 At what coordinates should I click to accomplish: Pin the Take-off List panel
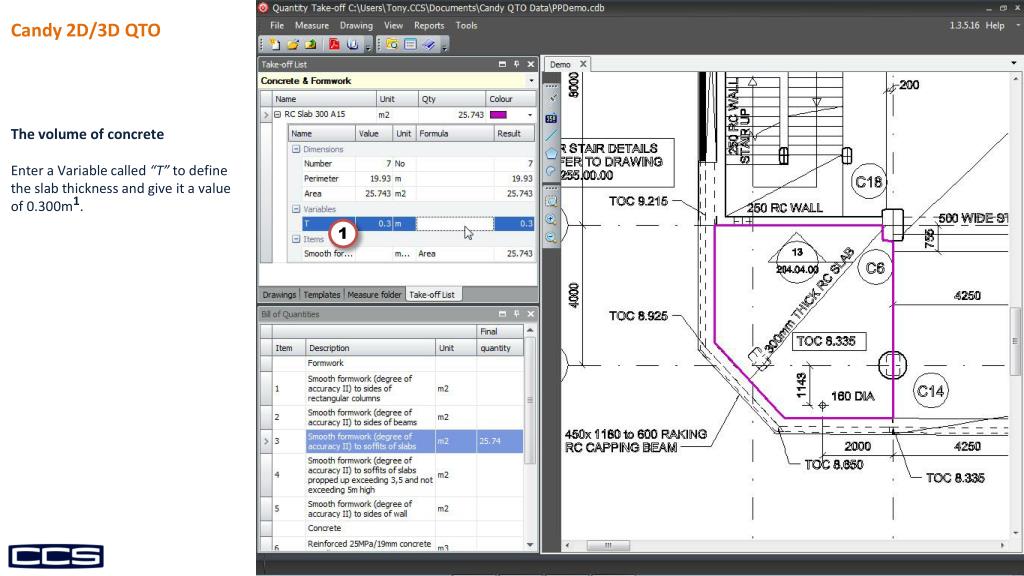coord(517,64)
